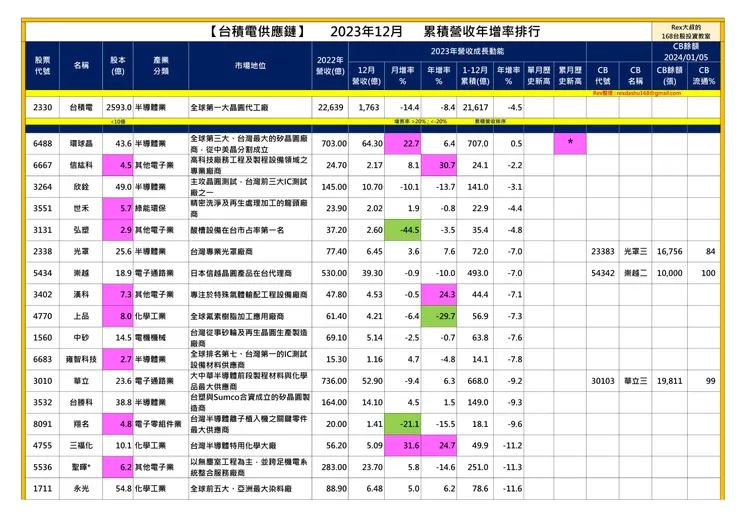This screenshot has width=740, height=523.
Task: Select the CB code 23383
Action: pos(603,252)
